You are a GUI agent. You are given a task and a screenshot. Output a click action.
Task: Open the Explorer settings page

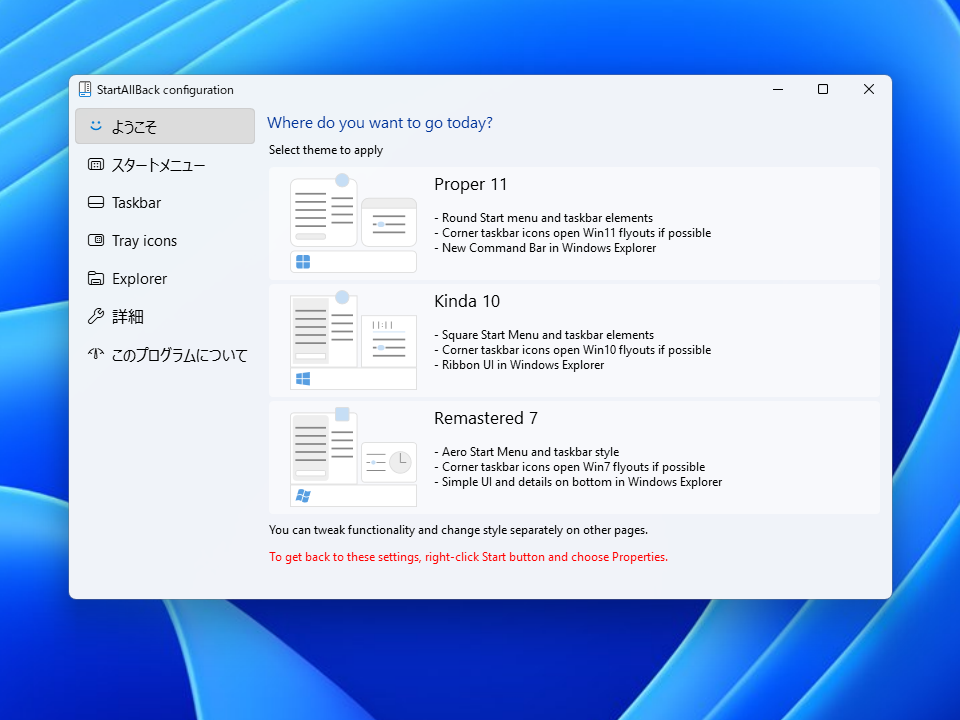(165, 278)
